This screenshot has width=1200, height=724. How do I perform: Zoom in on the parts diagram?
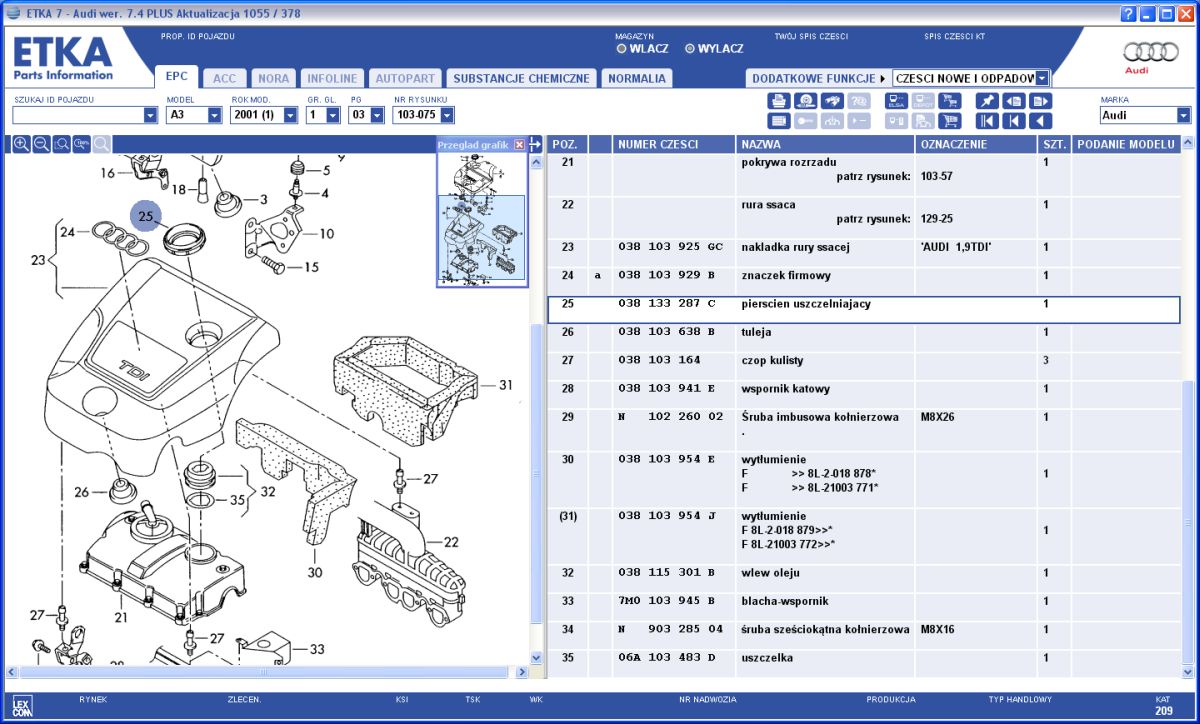pos(22,144)
